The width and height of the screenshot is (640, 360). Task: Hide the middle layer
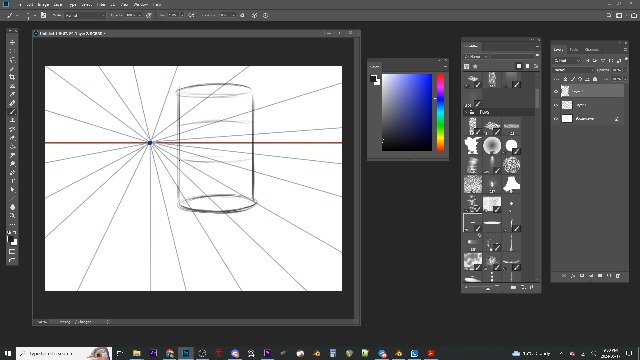coord(556,105)
